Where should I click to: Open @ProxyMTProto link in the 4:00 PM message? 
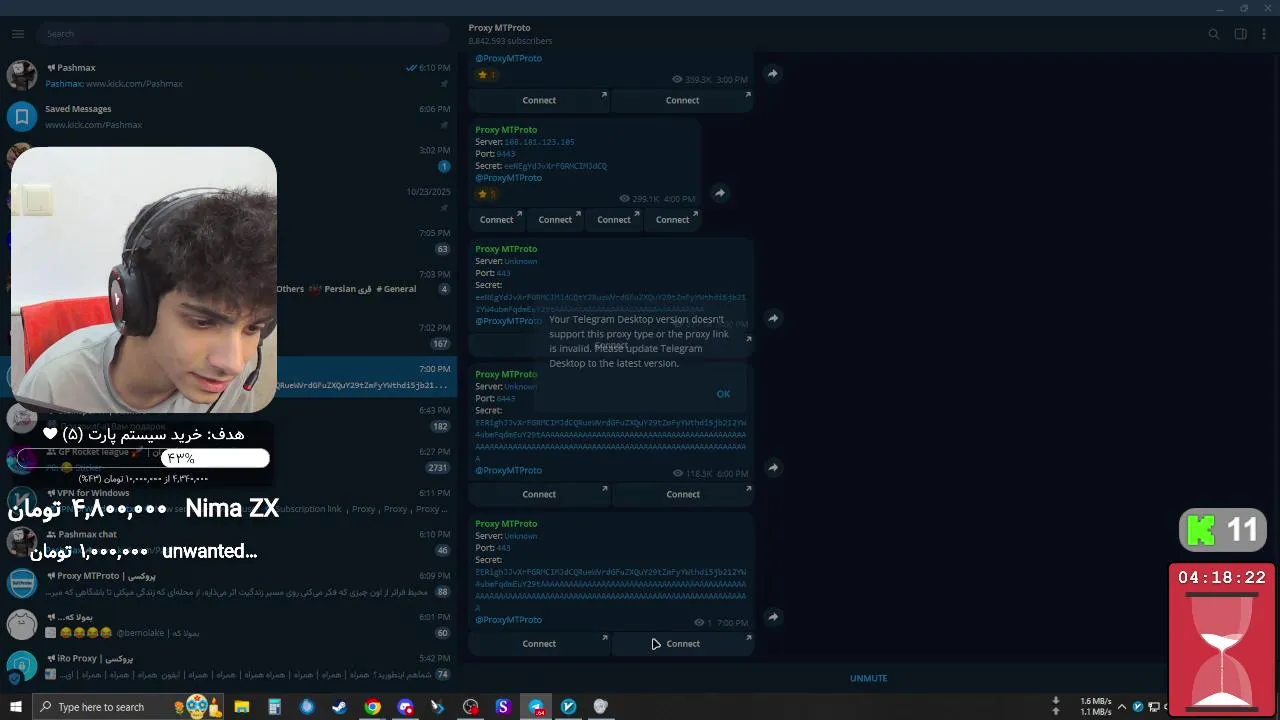click(508, 178)
